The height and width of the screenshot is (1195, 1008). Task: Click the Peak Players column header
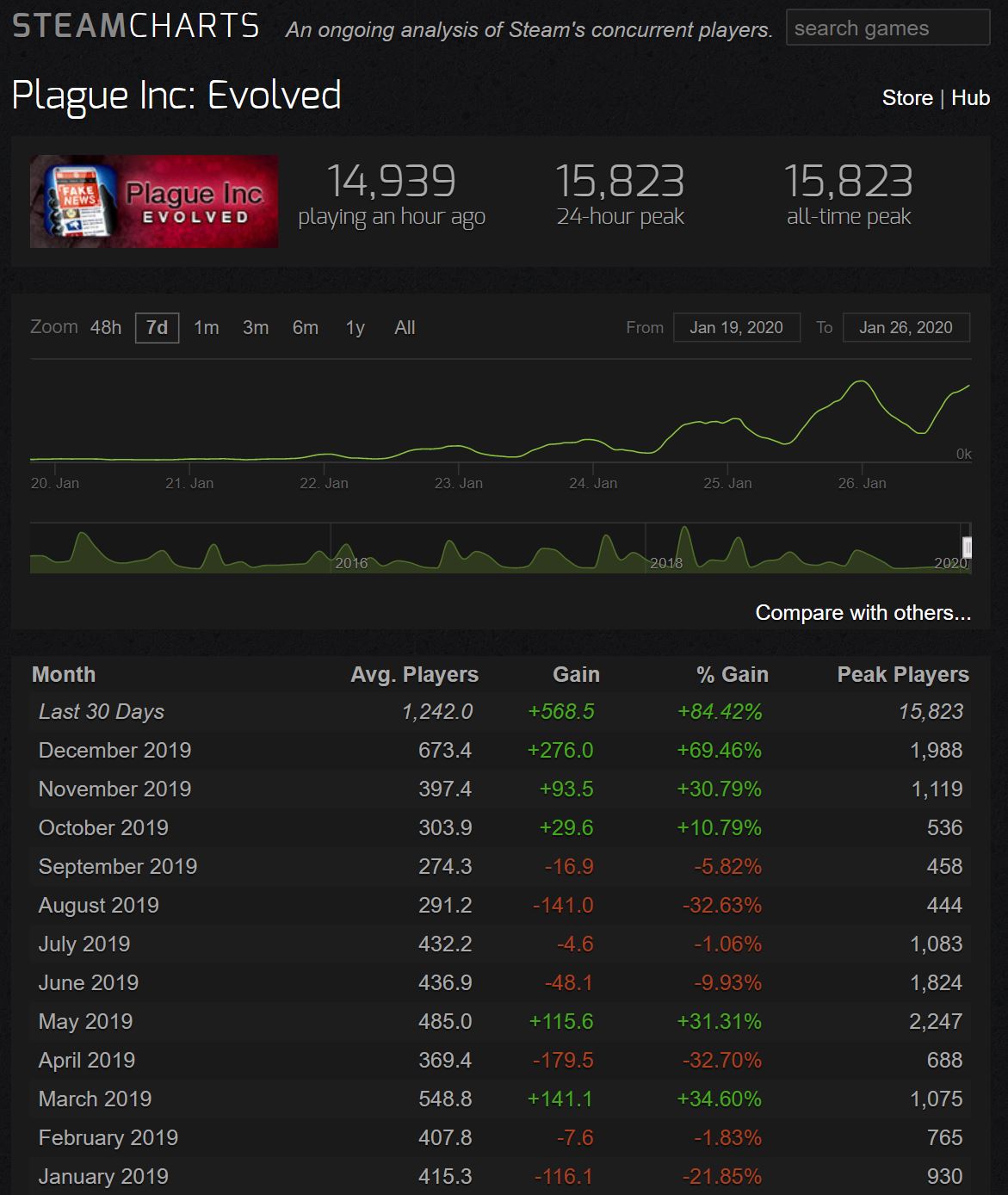click(903, 675)
